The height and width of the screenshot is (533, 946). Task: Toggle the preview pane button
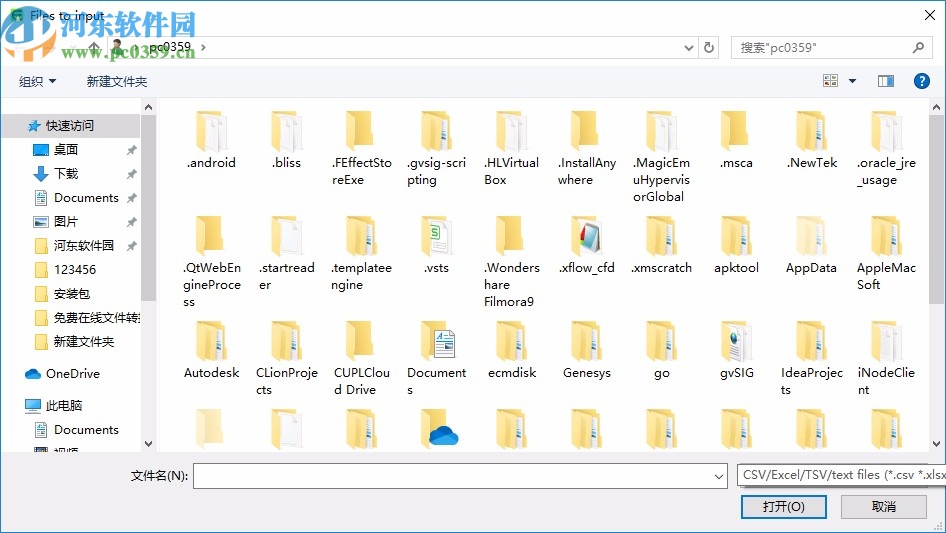tap(886, 81)
